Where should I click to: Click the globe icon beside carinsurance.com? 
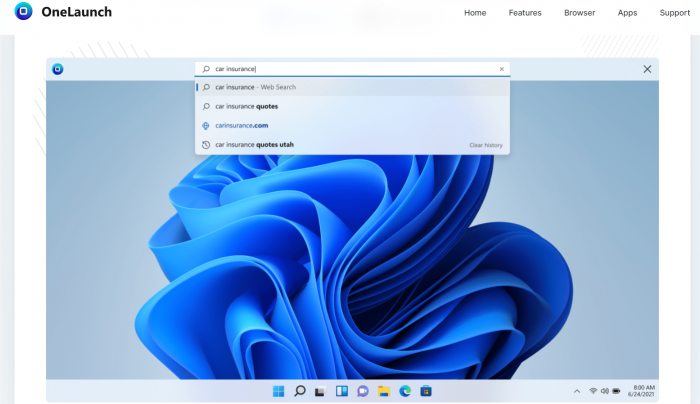click(206, 126)
